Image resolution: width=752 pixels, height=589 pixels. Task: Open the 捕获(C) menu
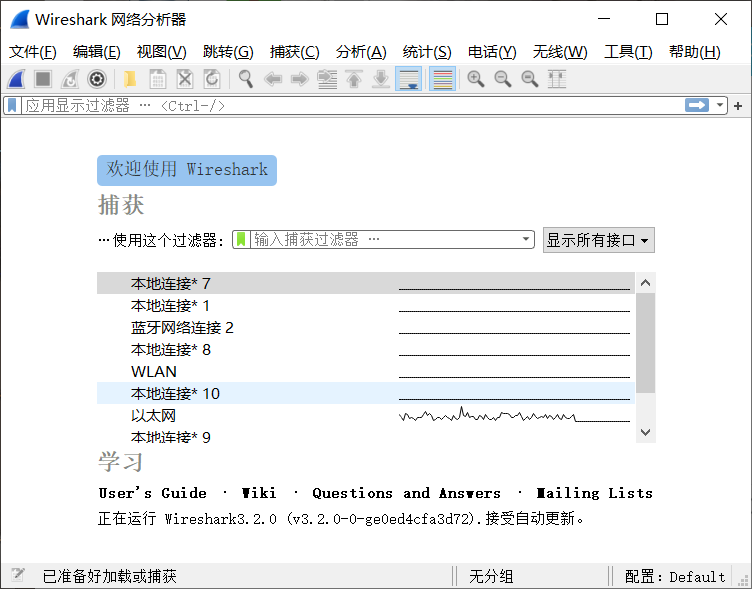[294, 52]
